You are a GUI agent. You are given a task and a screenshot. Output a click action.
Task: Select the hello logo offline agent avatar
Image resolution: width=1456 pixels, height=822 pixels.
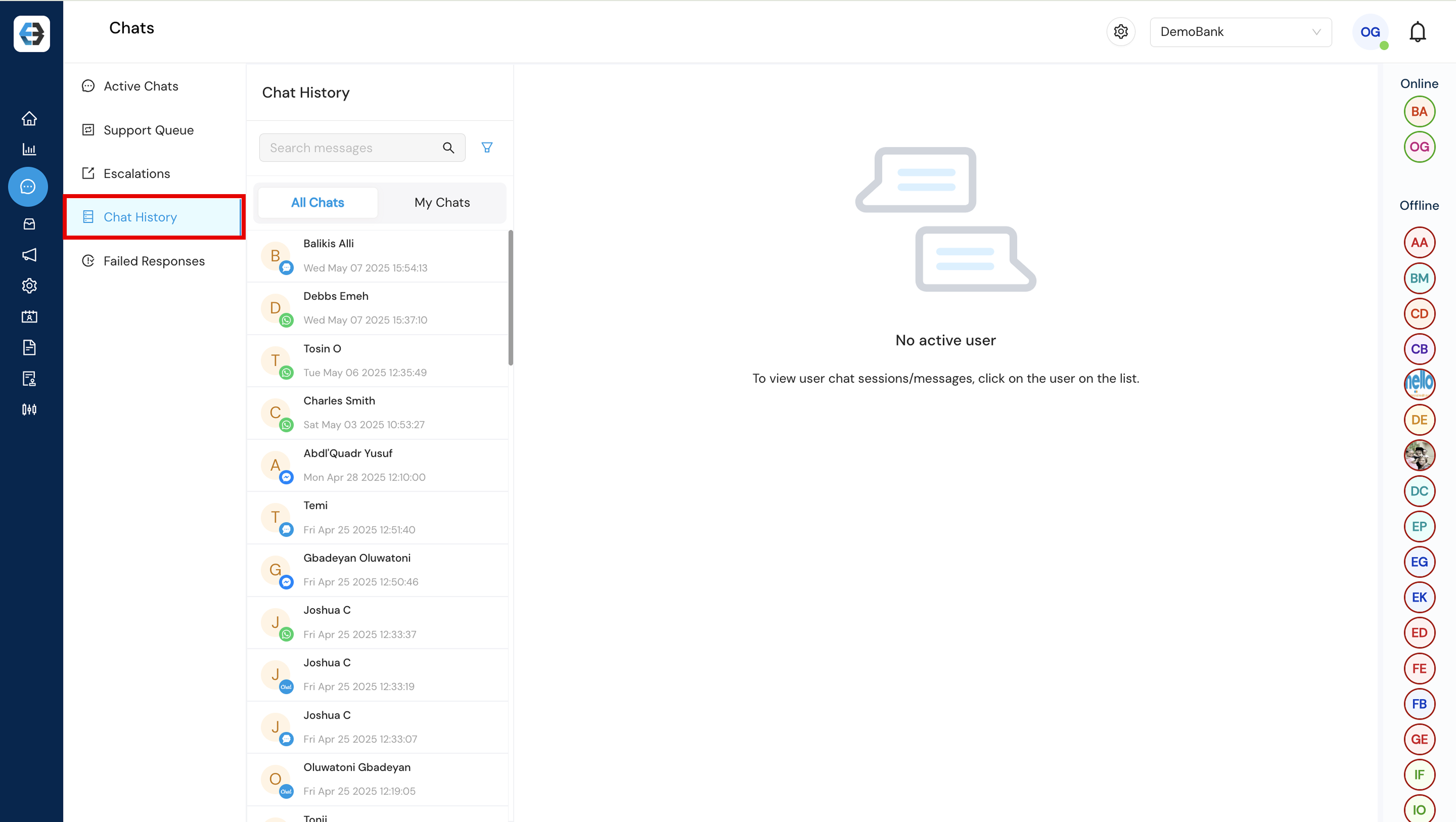[x=1419, y=384]
